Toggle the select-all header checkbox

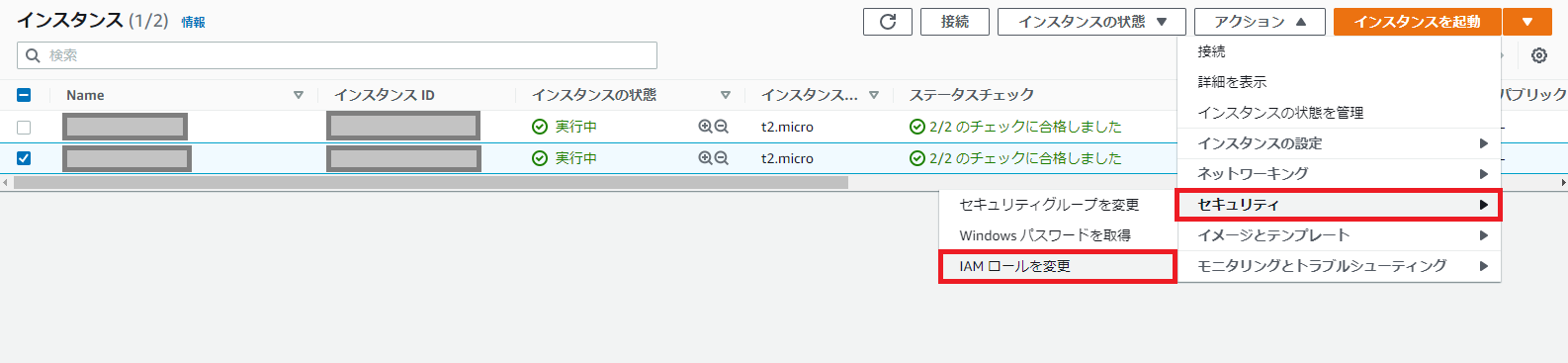[x=24, y=95]
